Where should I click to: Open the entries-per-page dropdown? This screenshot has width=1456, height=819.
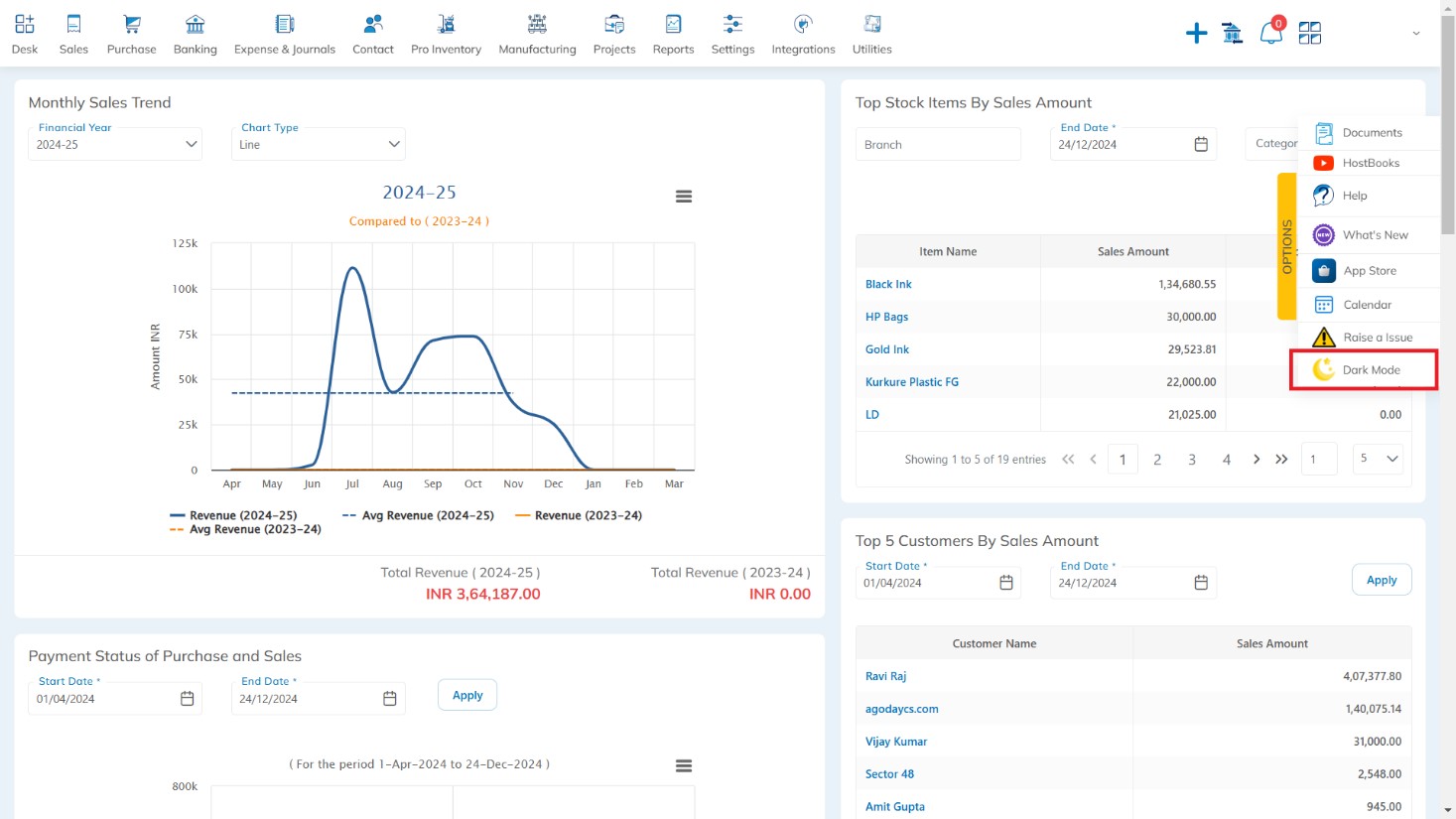1379,459
